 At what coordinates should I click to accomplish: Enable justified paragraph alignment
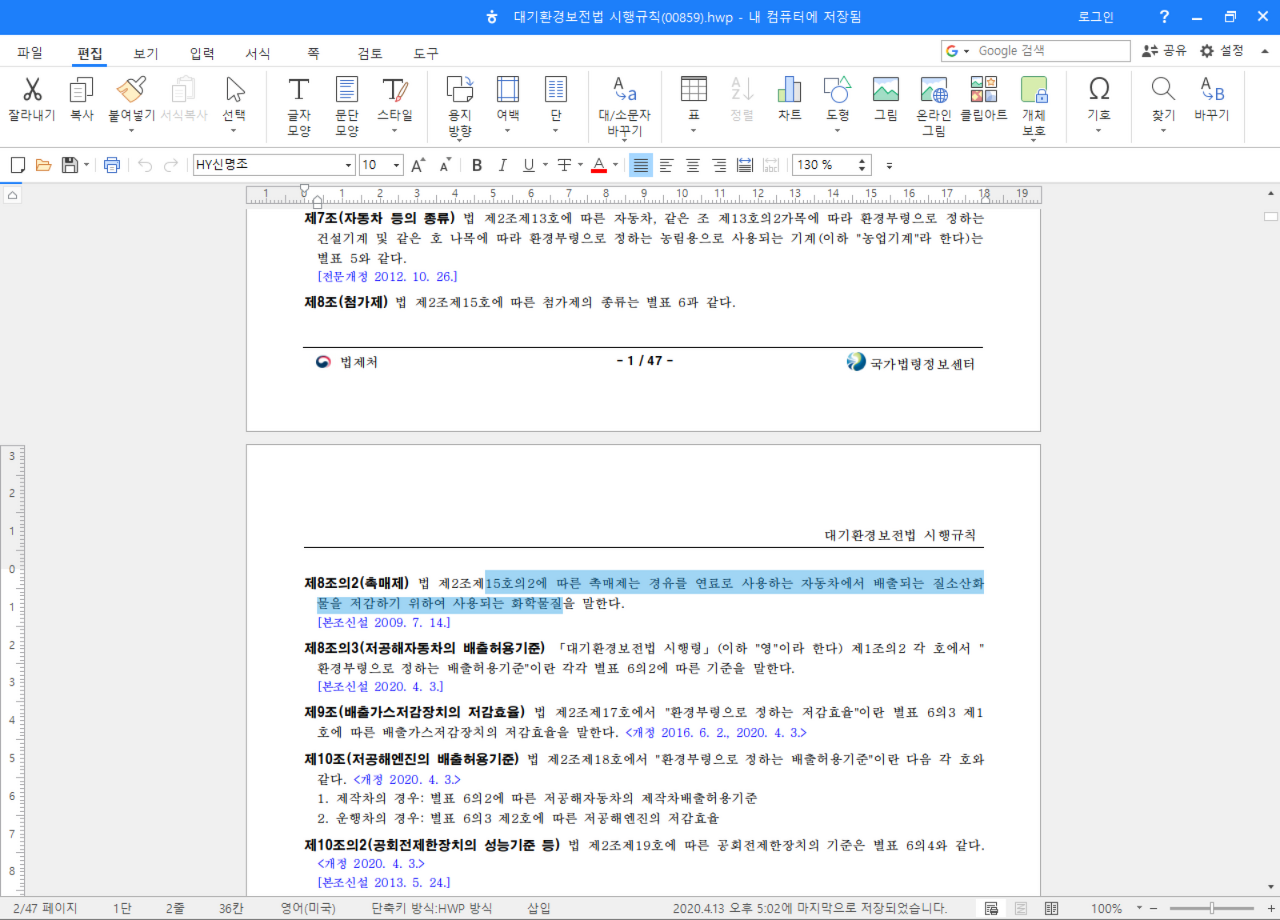pos(641,165)
